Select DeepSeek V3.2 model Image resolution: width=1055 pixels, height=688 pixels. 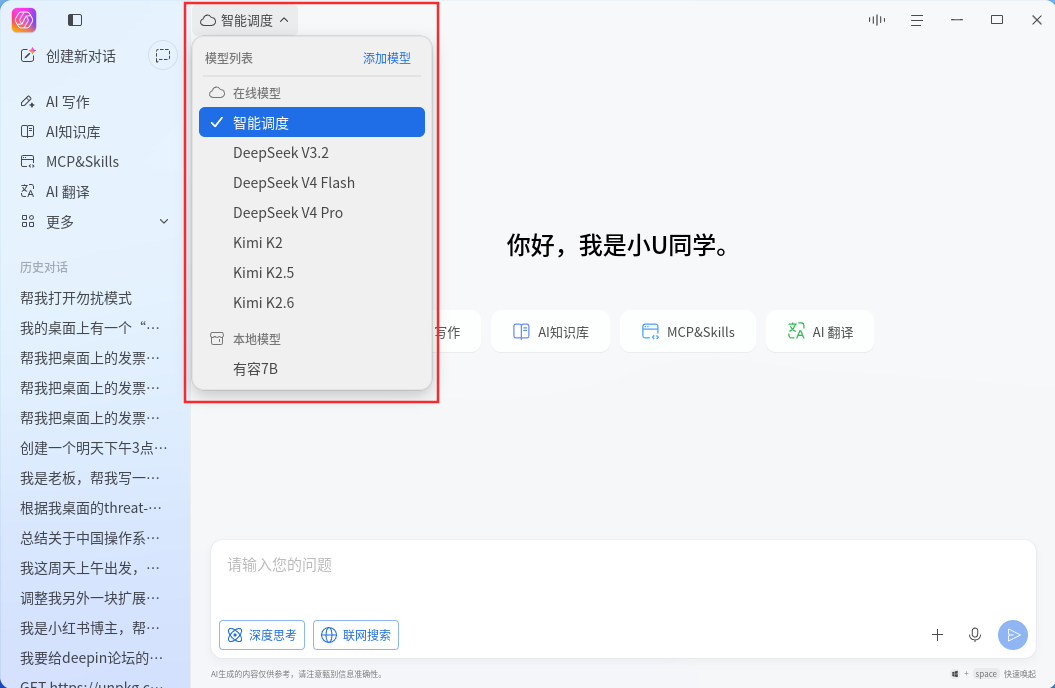312,153
